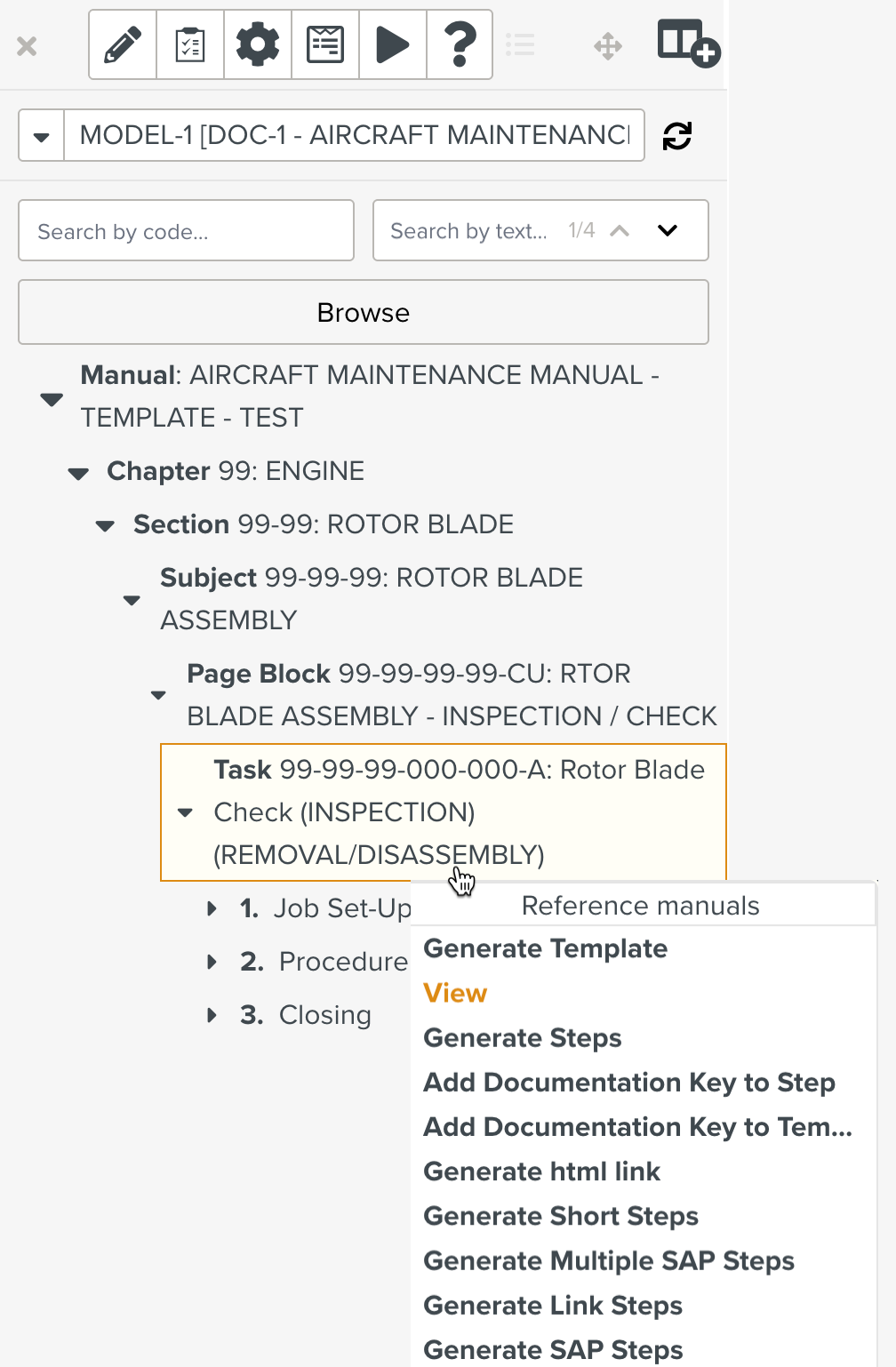This screenshot has width=896, height=1367.
Task: Click the add column layout icon
Action: [688, 44]
